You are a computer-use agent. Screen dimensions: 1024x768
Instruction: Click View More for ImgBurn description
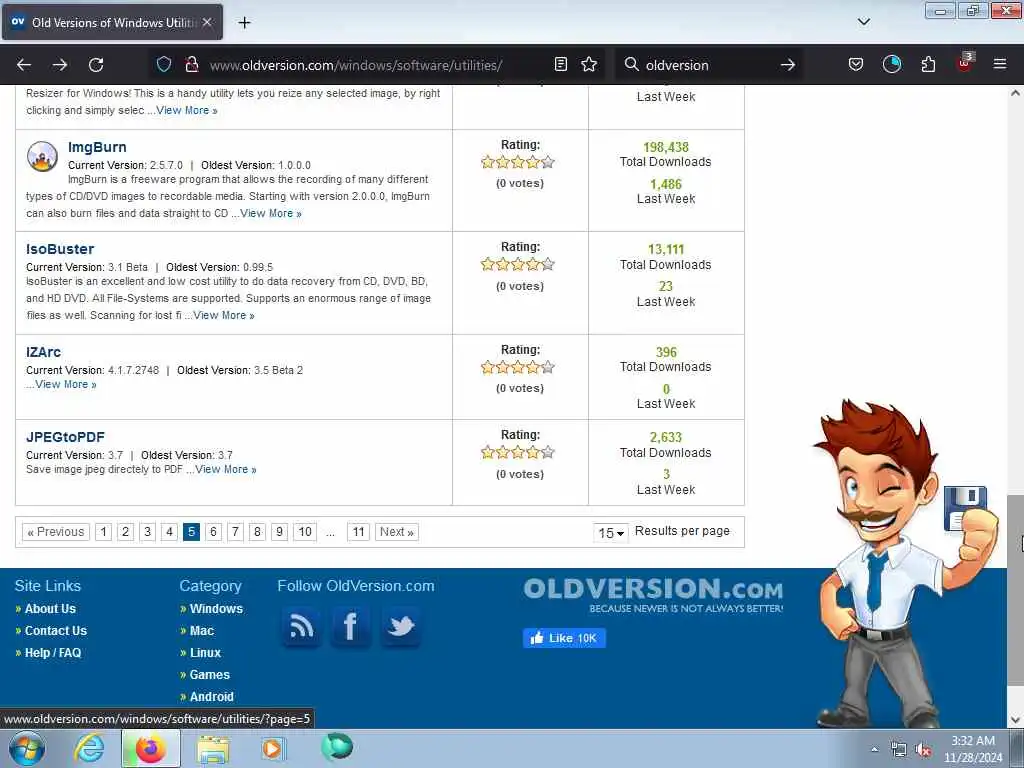coord(271,213)
